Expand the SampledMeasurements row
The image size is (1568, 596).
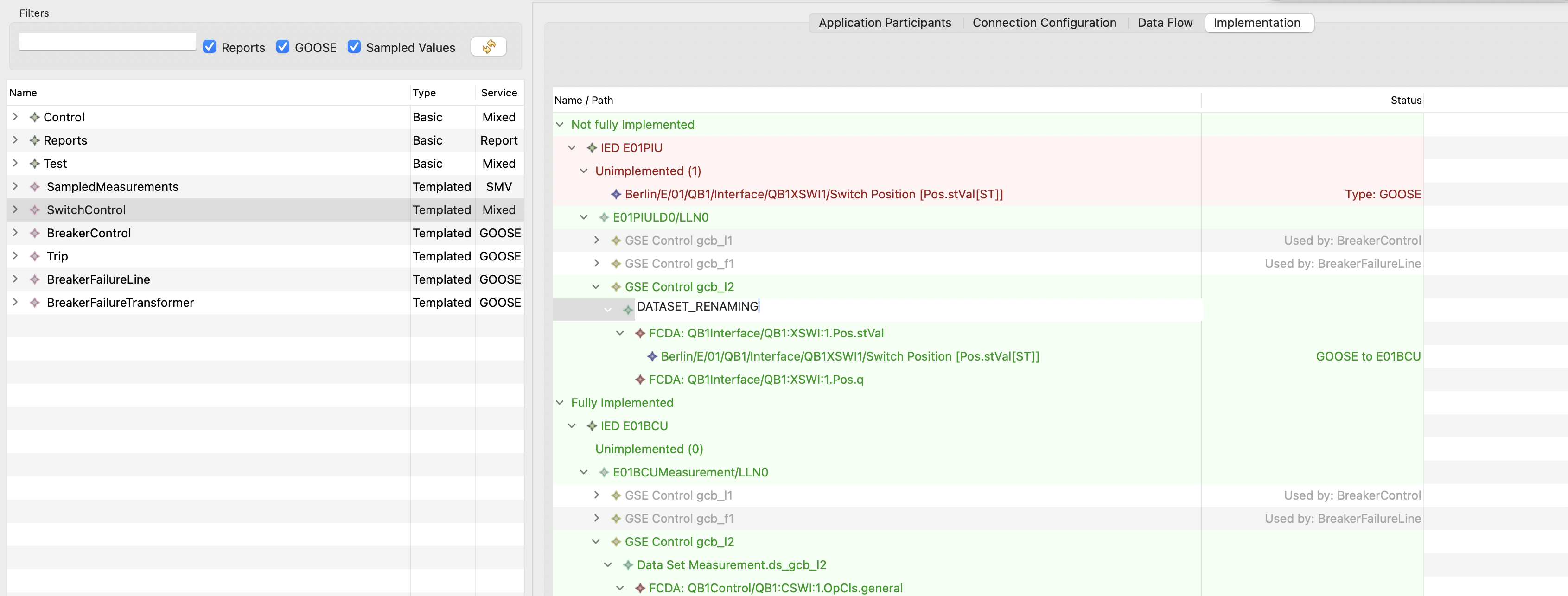16,186
